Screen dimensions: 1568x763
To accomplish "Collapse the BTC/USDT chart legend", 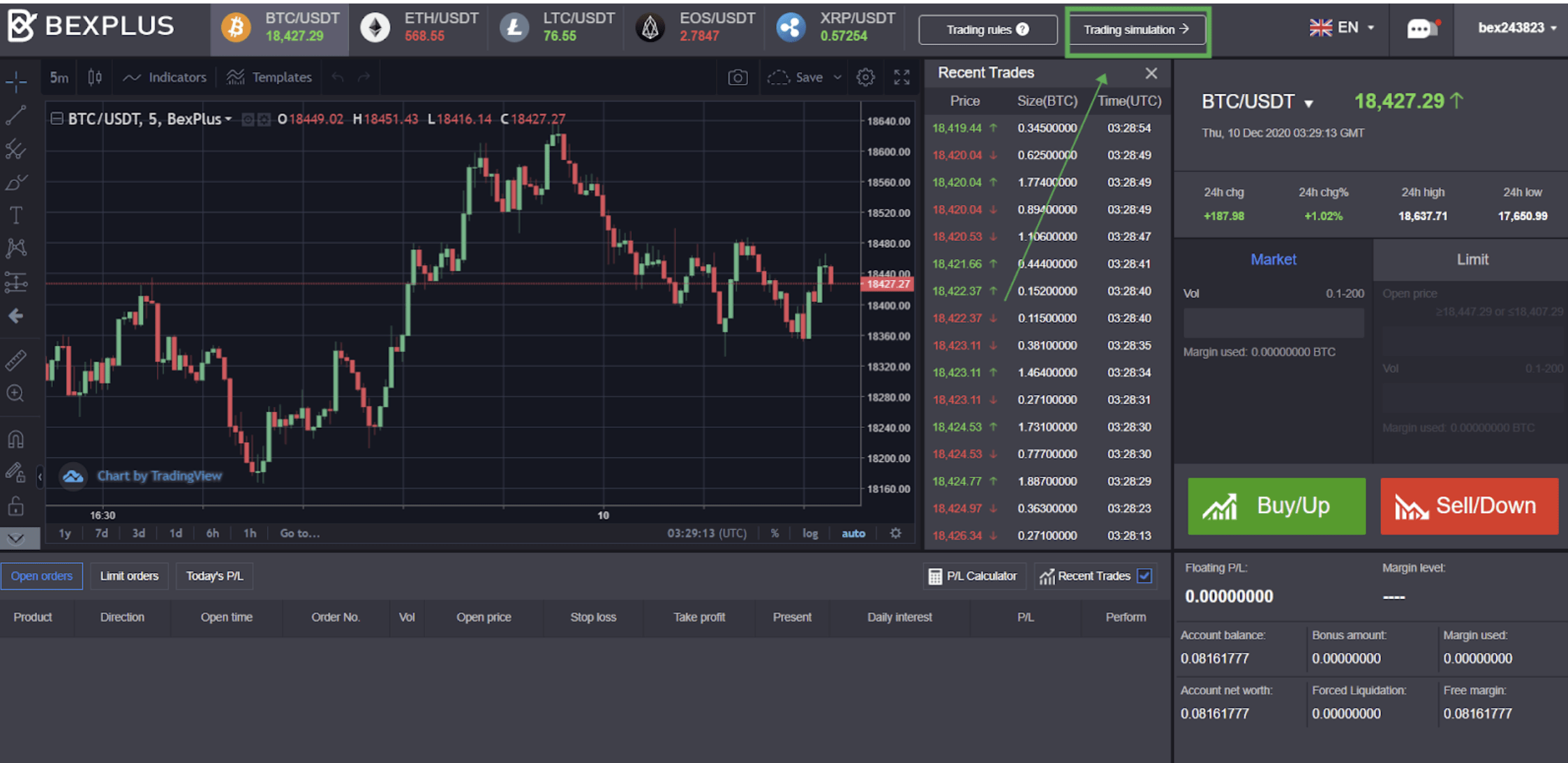I will point(57,119).
